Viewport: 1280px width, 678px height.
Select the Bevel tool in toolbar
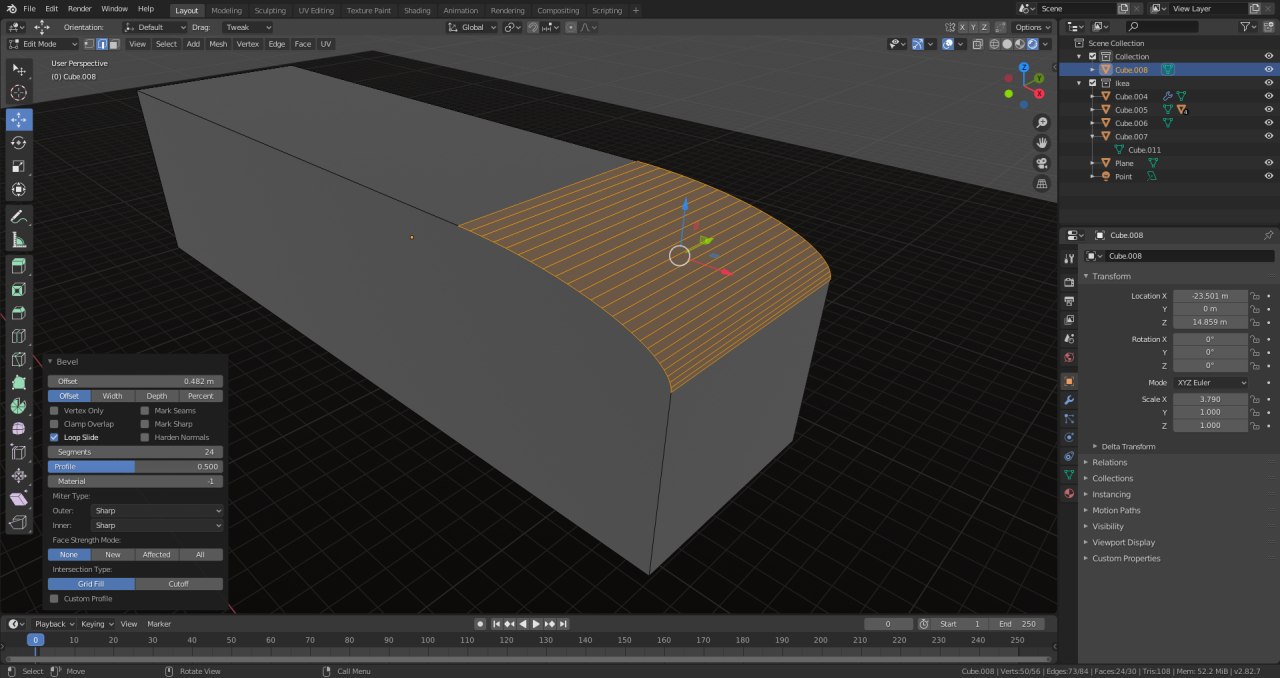[x=19, y=313]
